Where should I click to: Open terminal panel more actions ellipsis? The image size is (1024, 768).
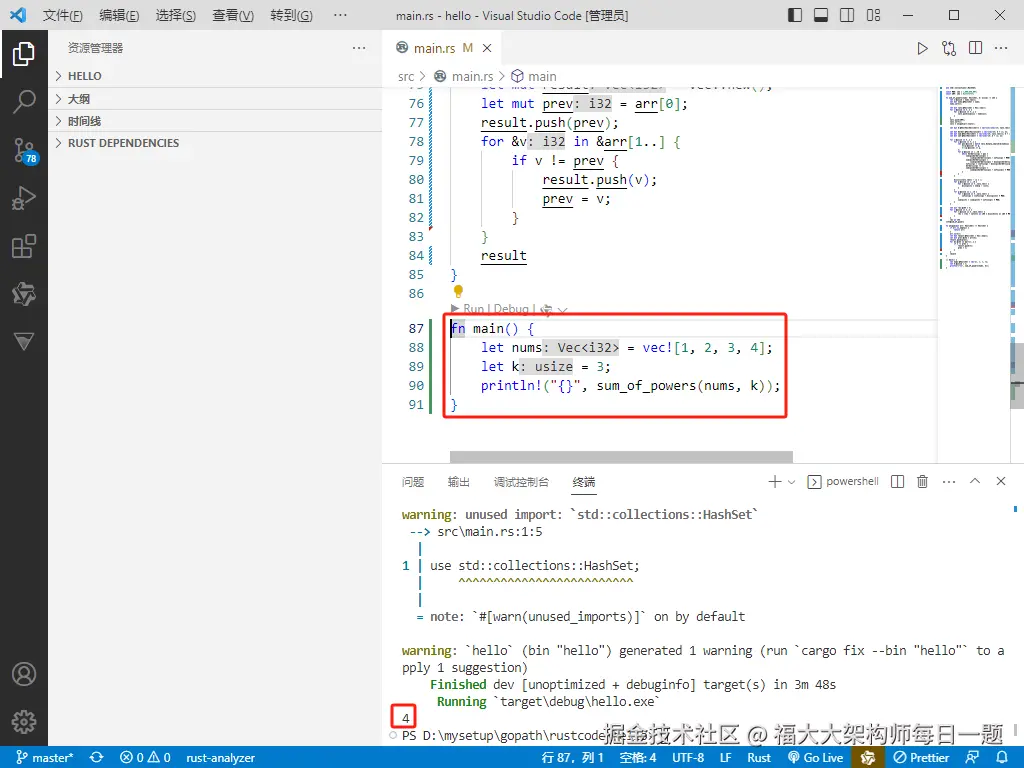pyautogui.click(x=949, y=481)
